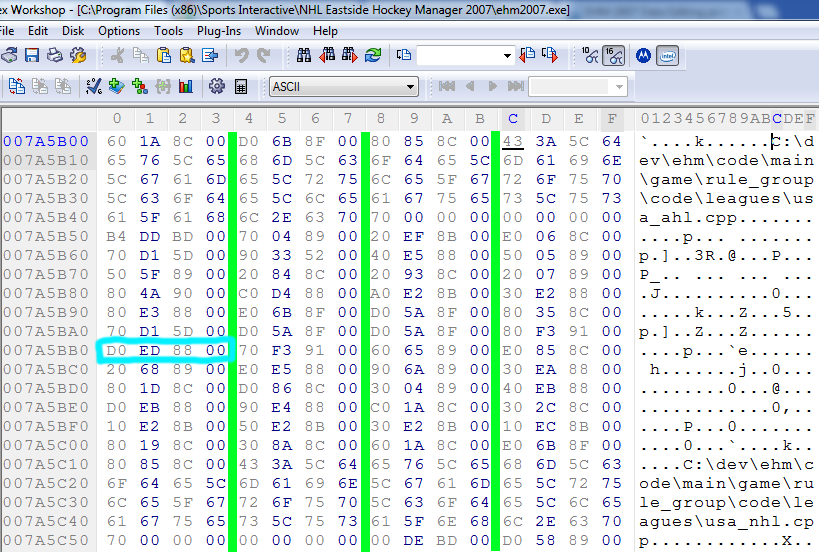Click the jump-to-last navigation button

tap(516, 86)
